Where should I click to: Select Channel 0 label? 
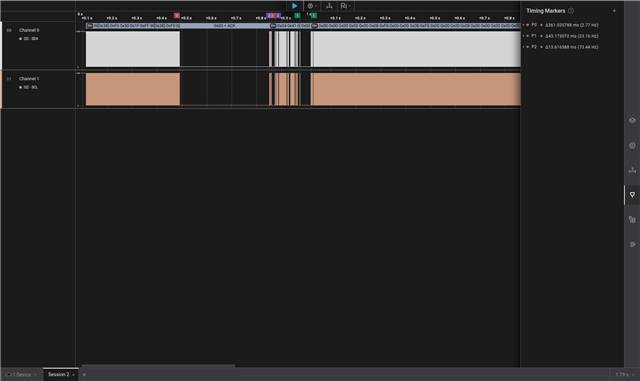[x=29, y=30]
